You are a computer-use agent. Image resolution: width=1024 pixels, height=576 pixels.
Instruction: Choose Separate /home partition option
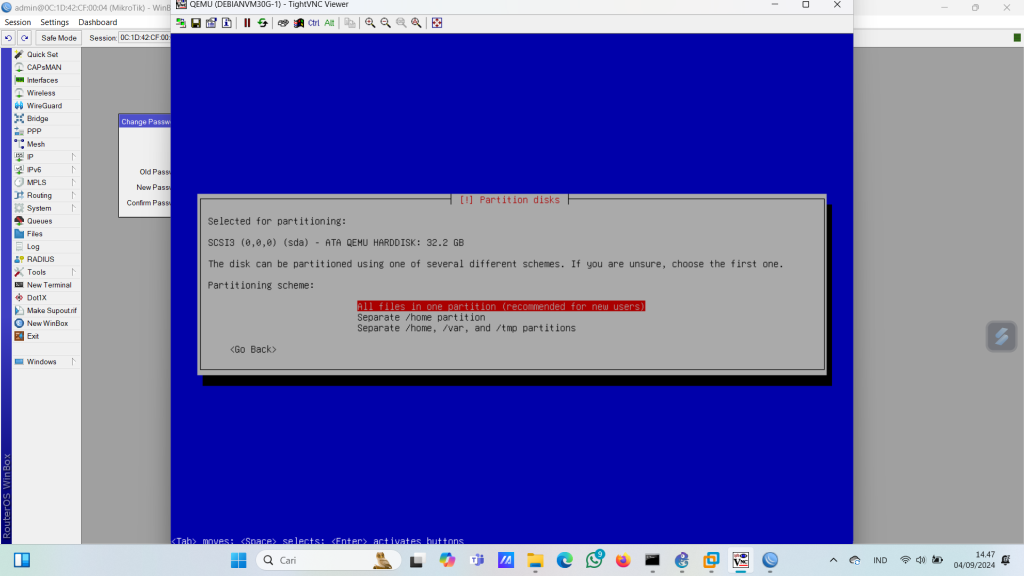click(x=421, y=317)
